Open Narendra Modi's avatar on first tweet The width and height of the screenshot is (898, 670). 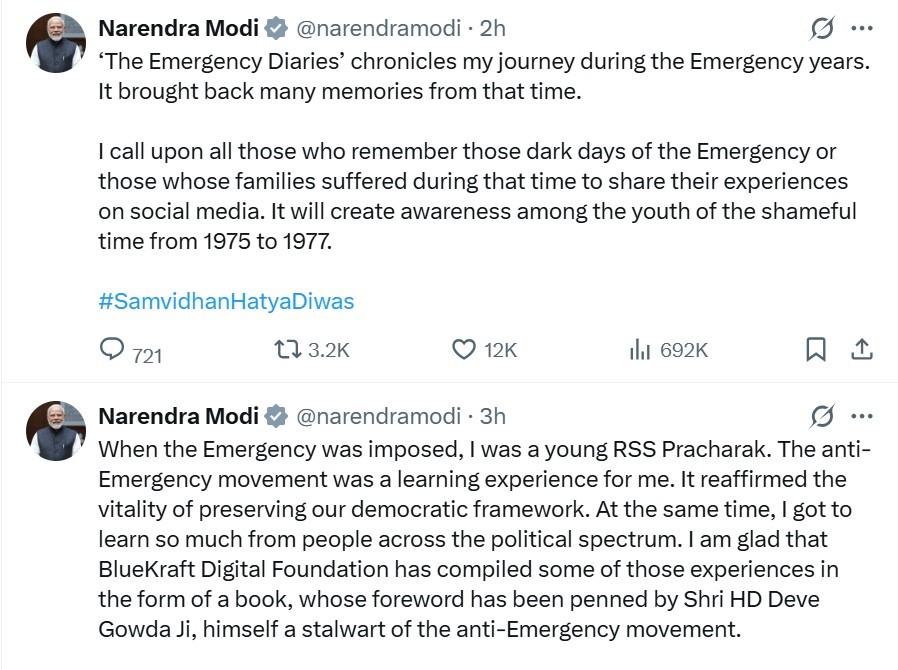56,43
